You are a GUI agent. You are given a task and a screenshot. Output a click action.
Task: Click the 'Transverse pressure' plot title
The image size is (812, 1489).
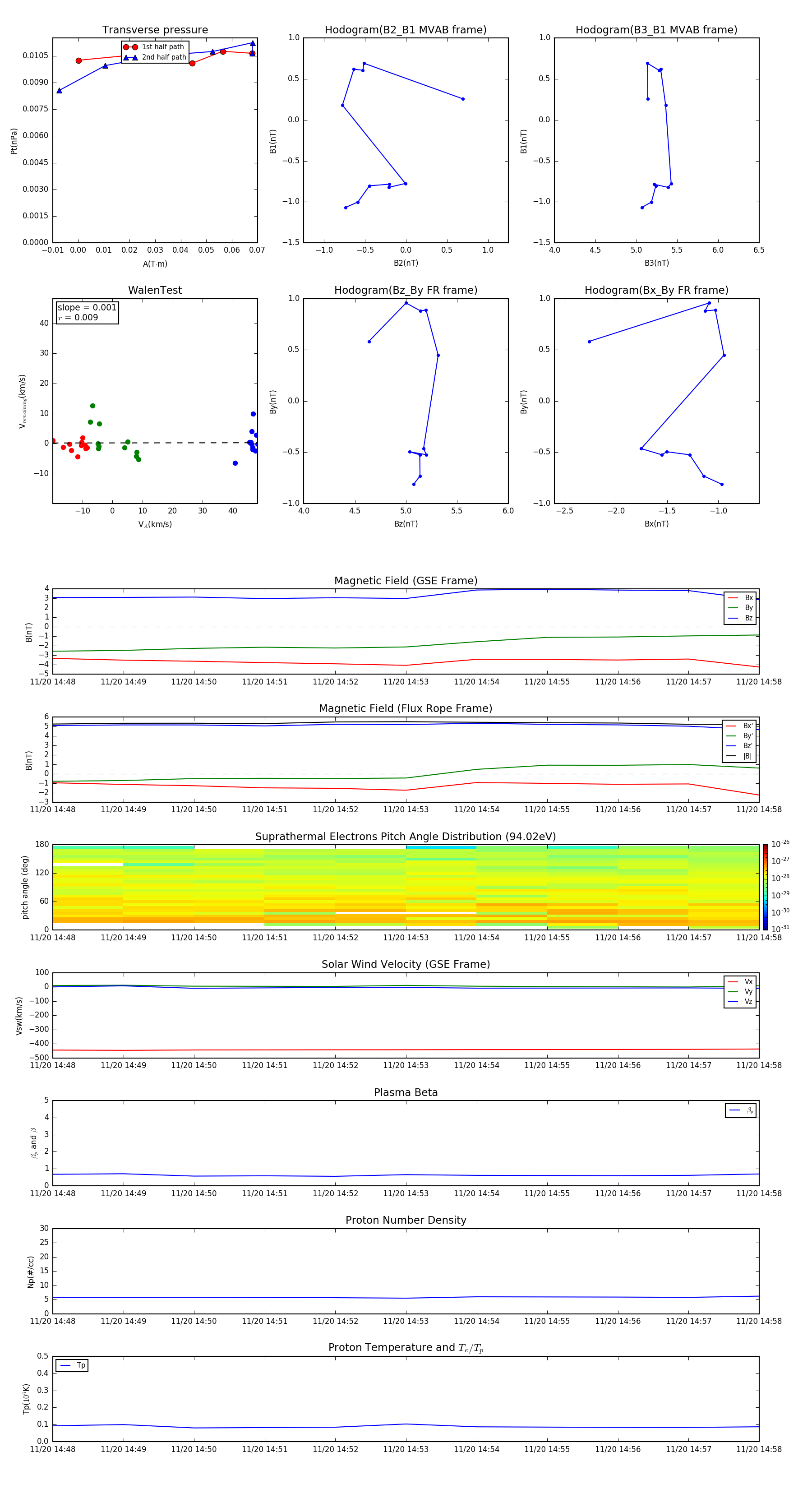155,30
